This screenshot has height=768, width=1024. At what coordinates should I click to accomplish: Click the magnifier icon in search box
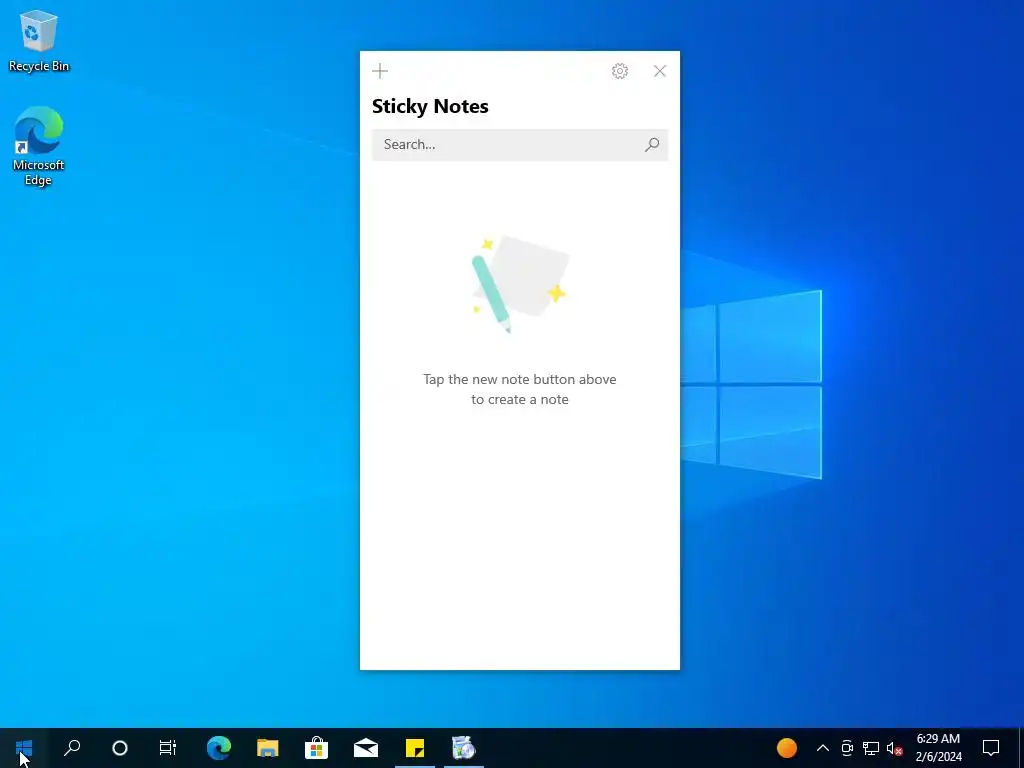[x=652, y=144]
